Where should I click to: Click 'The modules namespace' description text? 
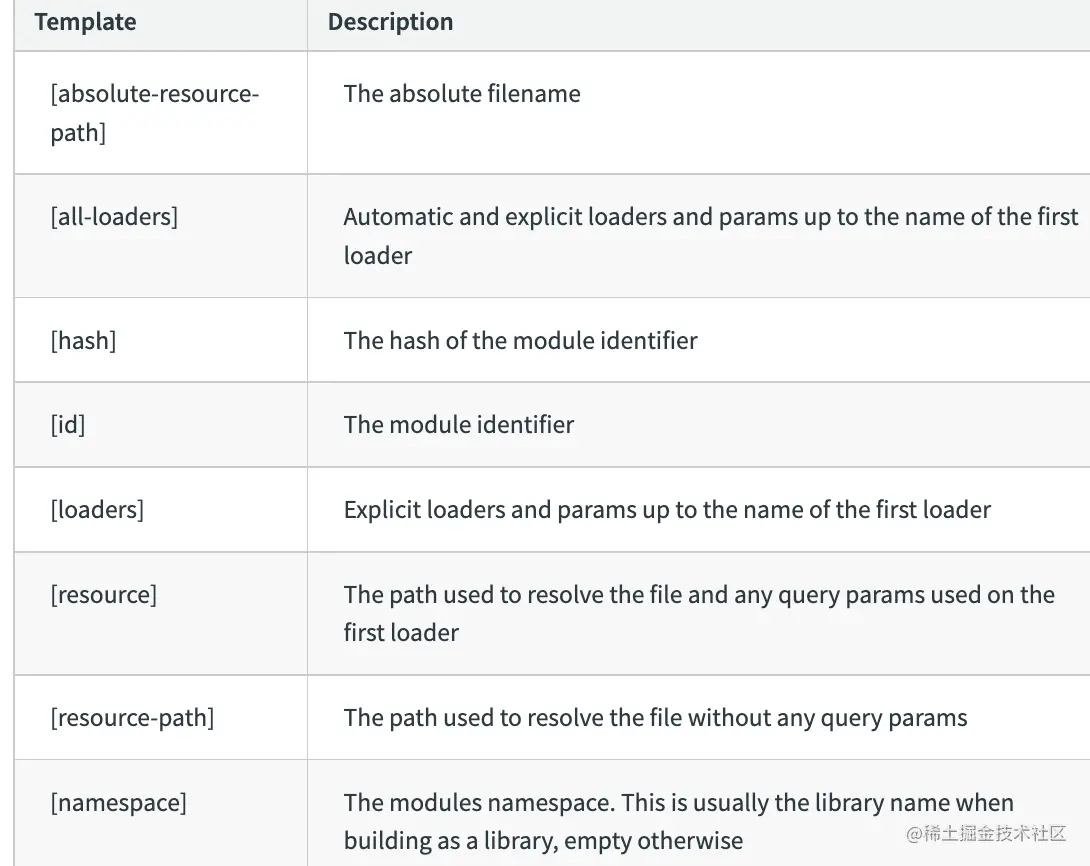479,802
